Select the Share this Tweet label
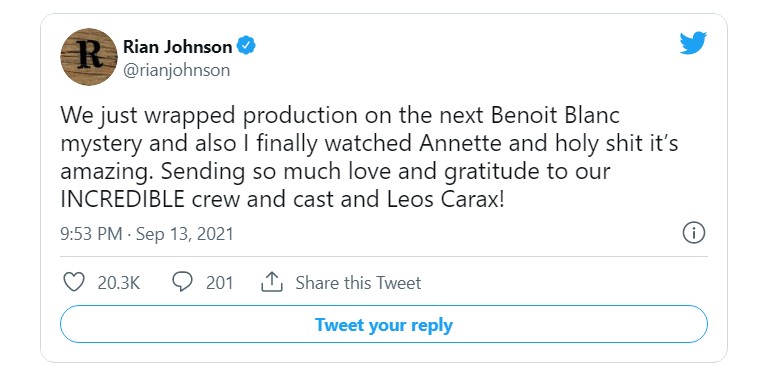Image resolution: width=767 pixels, height=381 pixels. coord(358,283)
